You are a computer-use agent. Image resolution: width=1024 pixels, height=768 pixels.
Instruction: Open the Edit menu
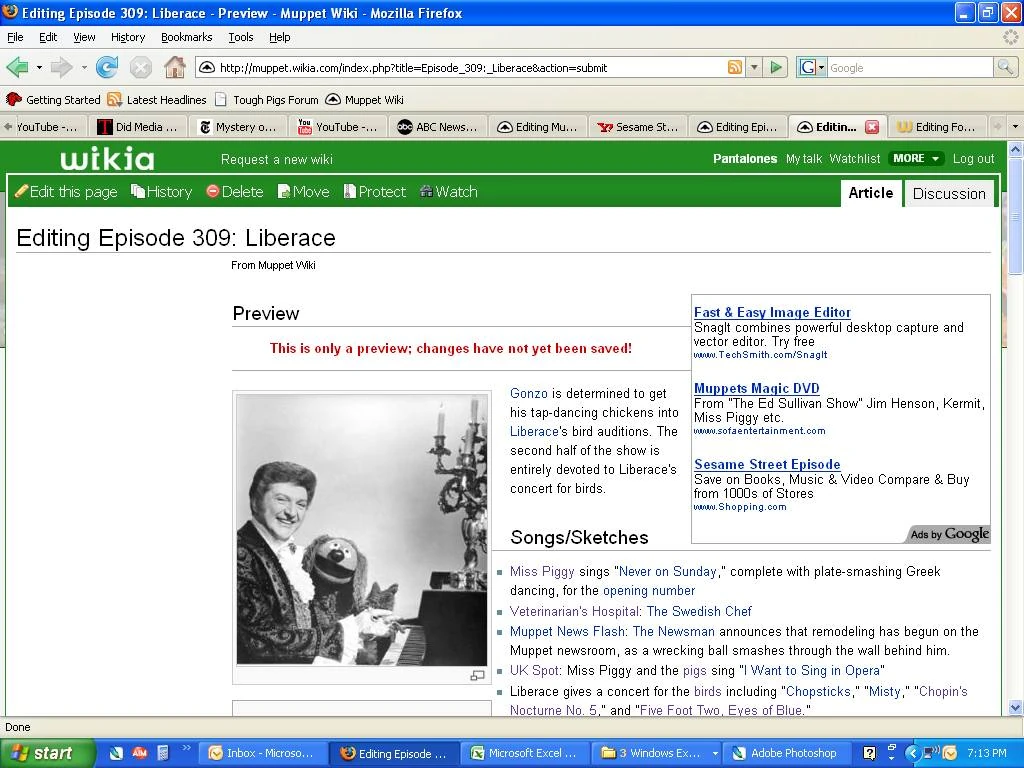tap(48, 37)
